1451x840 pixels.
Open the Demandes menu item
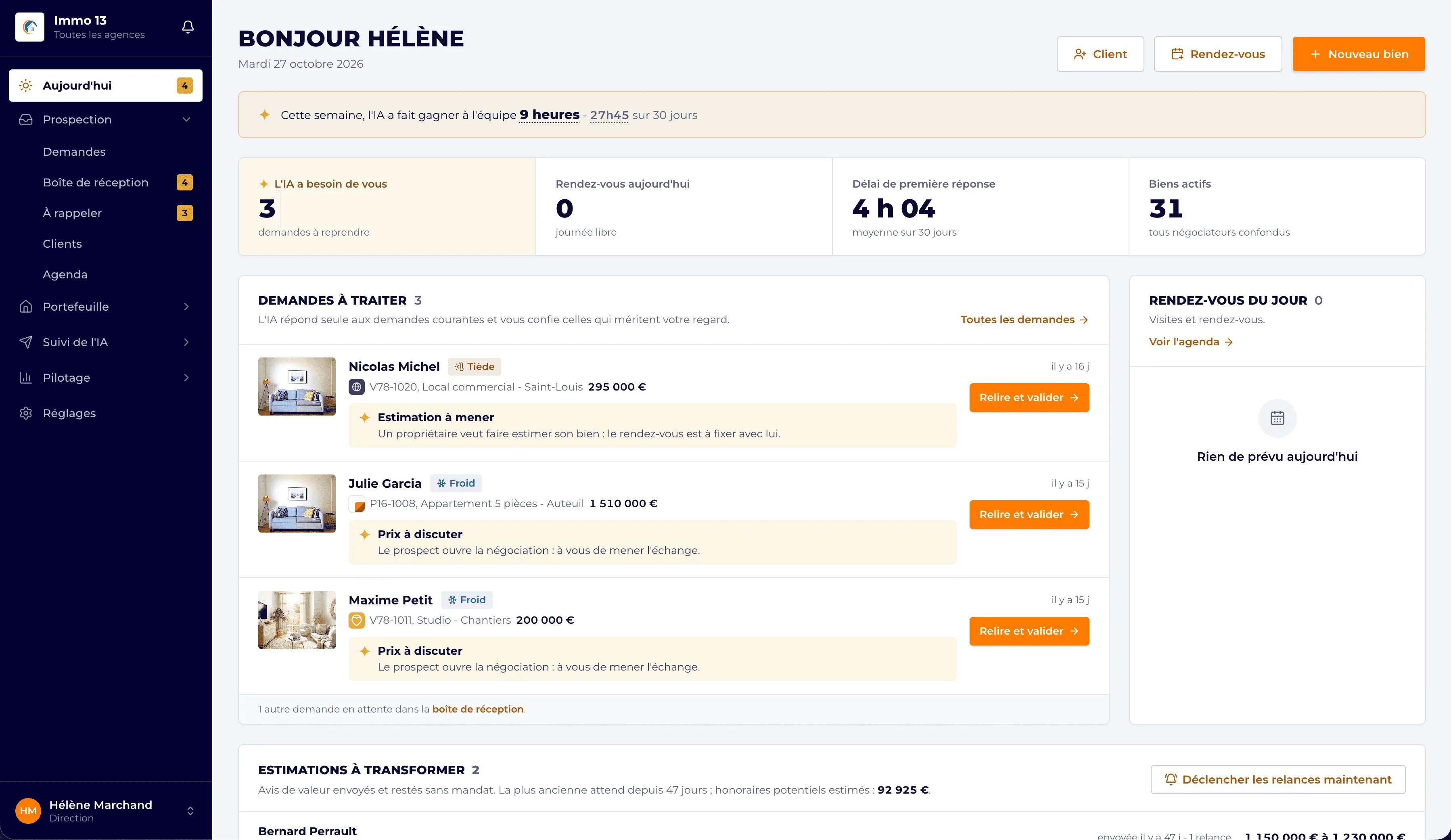point(105,152)
